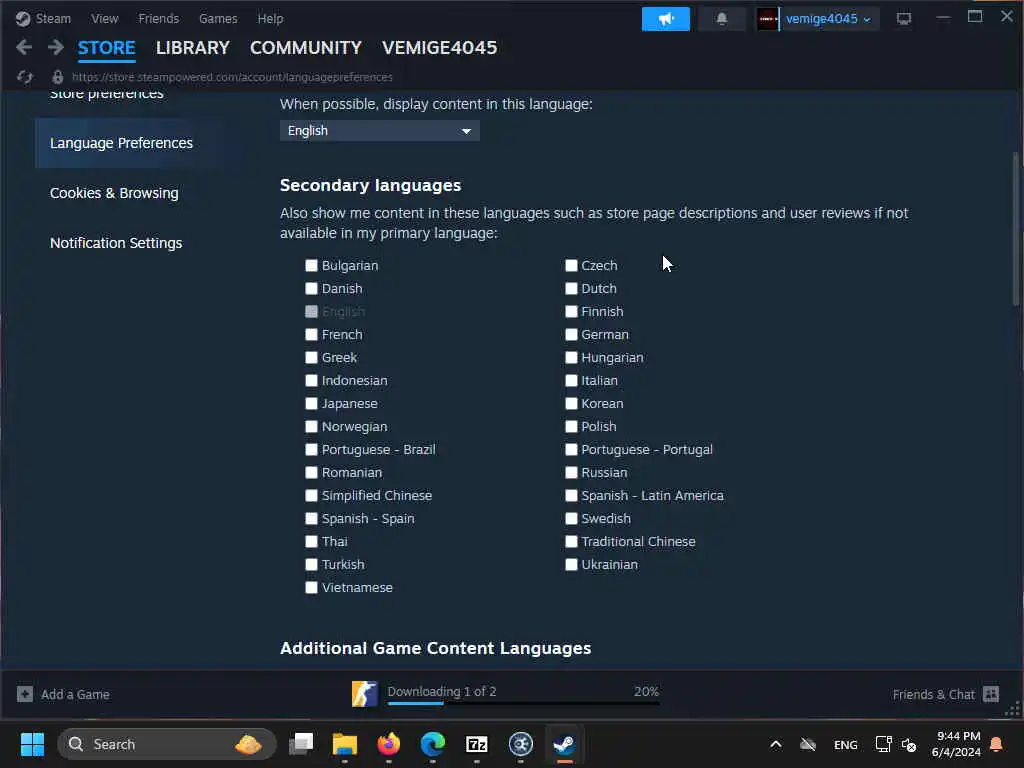Go forward with the forward arrow
Image resolution: width=1024 pixels, height=768 pixels.
coord(56,47)
